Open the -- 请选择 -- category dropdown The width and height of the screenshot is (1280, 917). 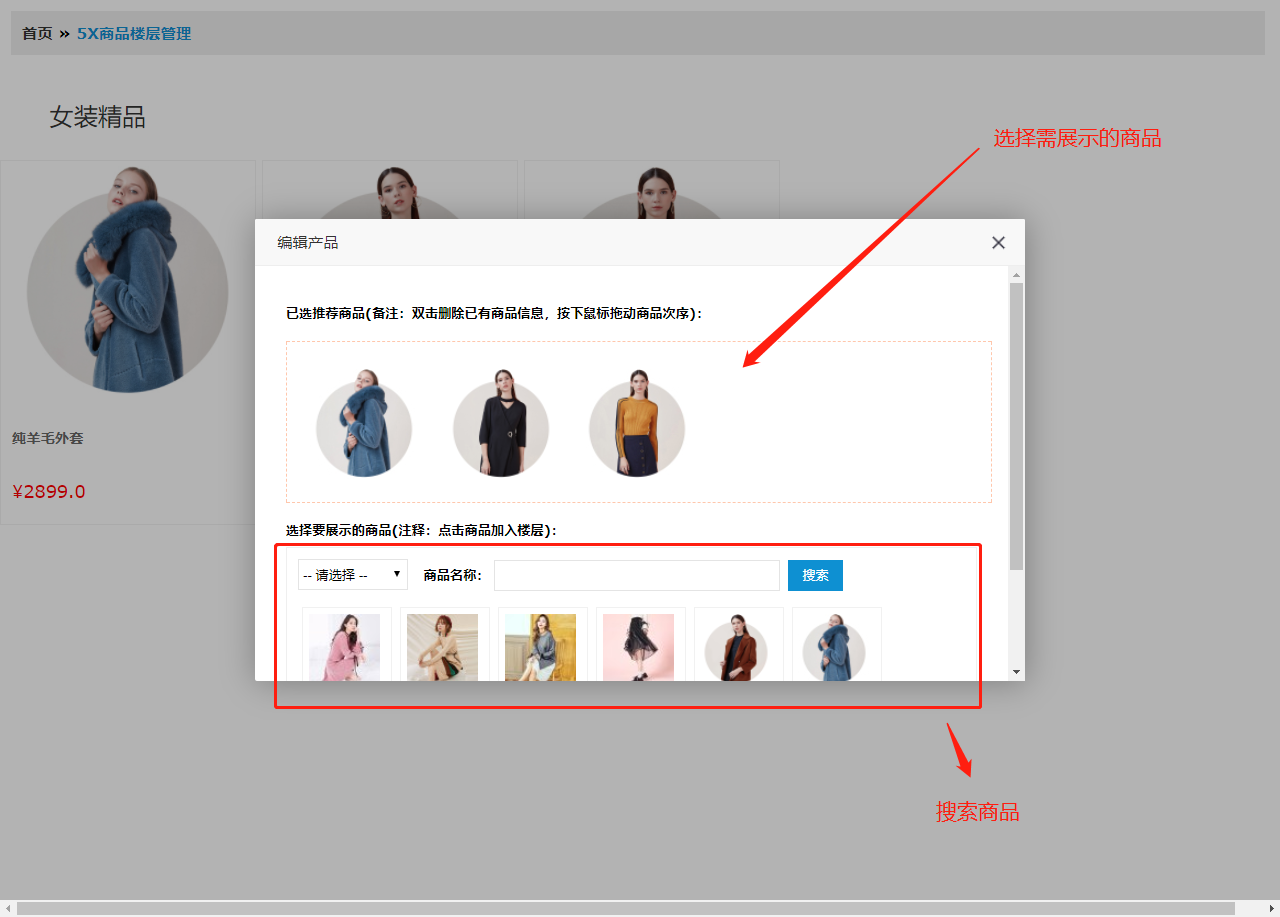coord(353,575)
